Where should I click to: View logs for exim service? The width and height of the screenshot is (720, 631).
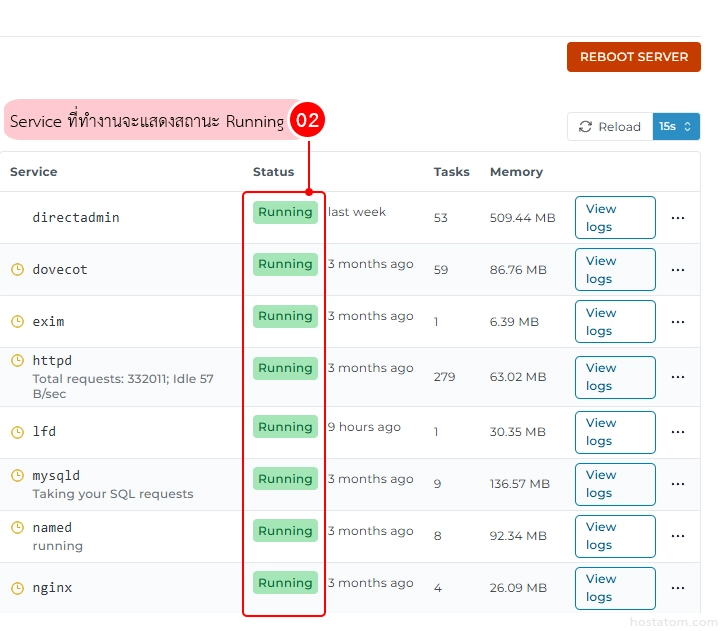pyautogui.click(x=615, y=321)
